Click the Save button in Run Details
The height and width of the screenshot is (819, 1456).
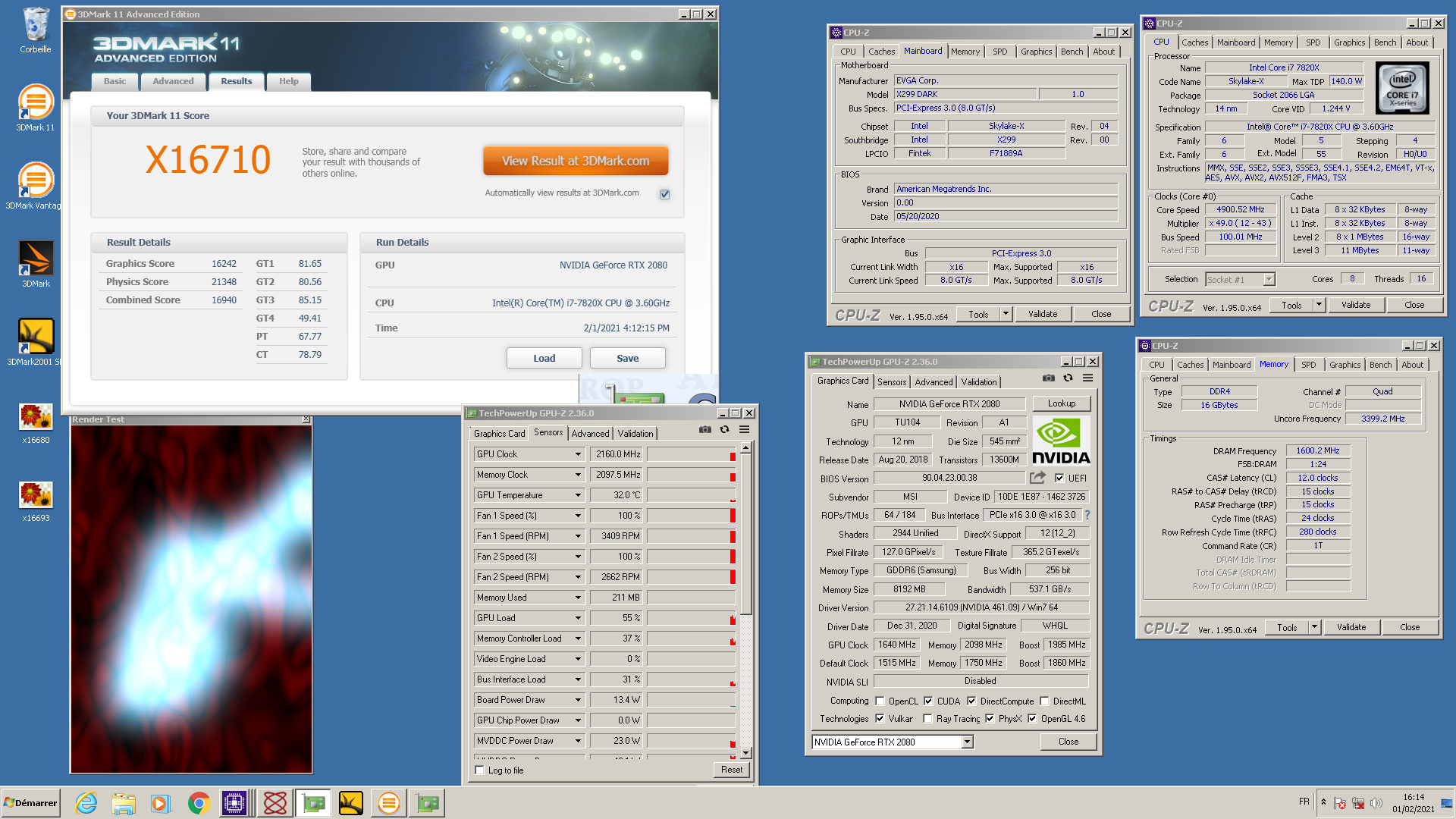tap(627, 358)
